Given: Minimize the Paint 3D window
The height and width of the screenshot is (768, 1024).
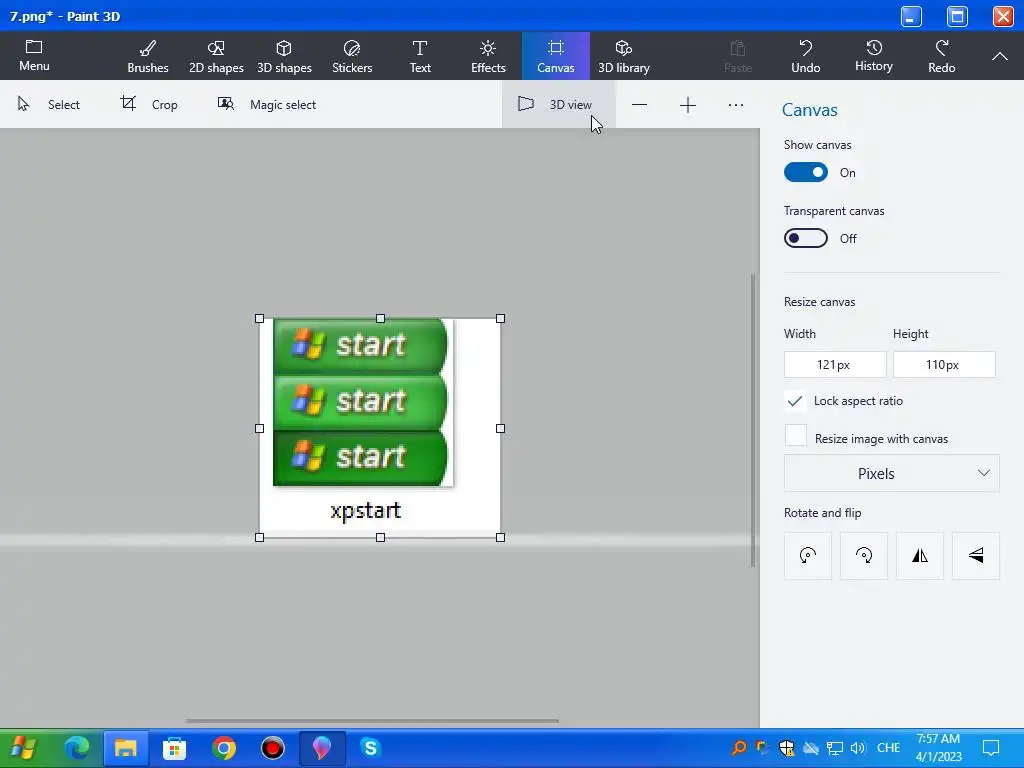Looking at the screenshot, I should click(911, 16).
